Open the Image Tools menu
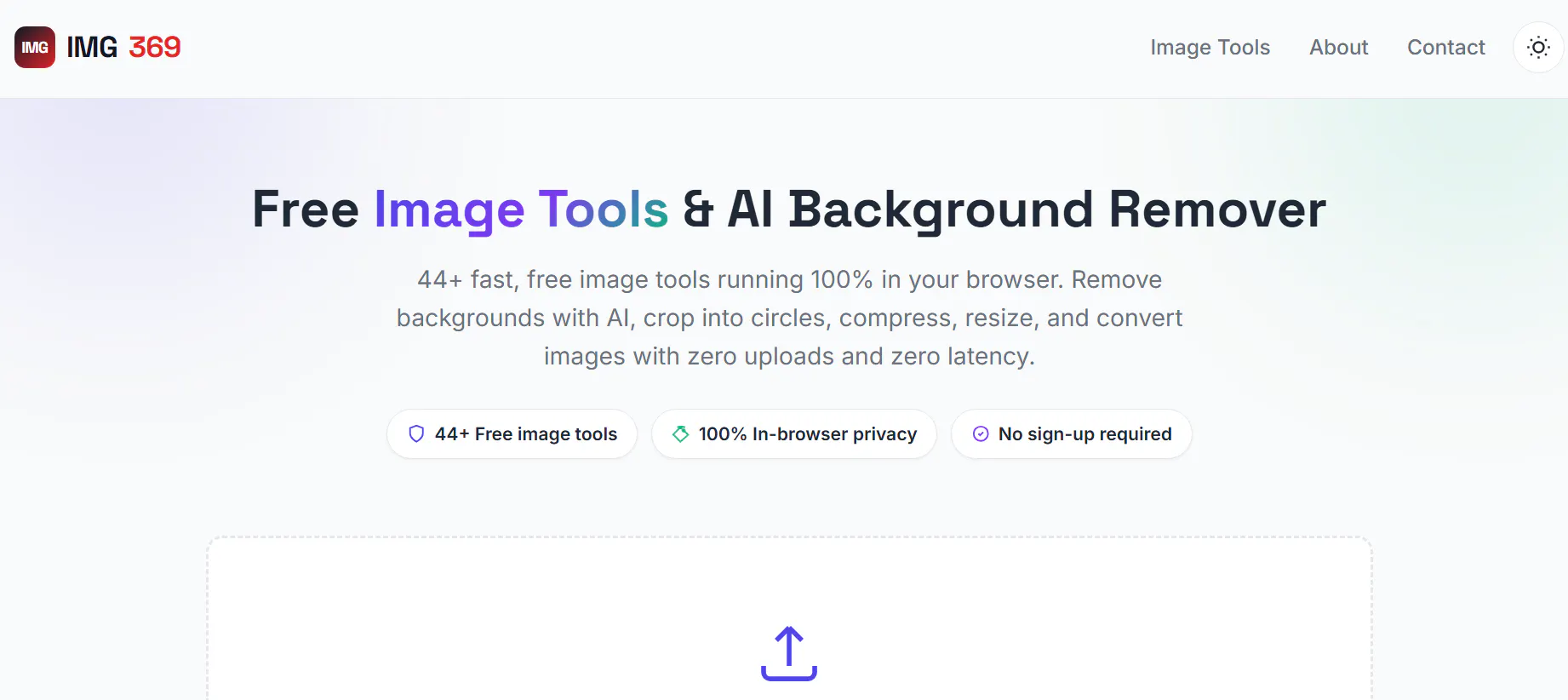 [1210, 48]
